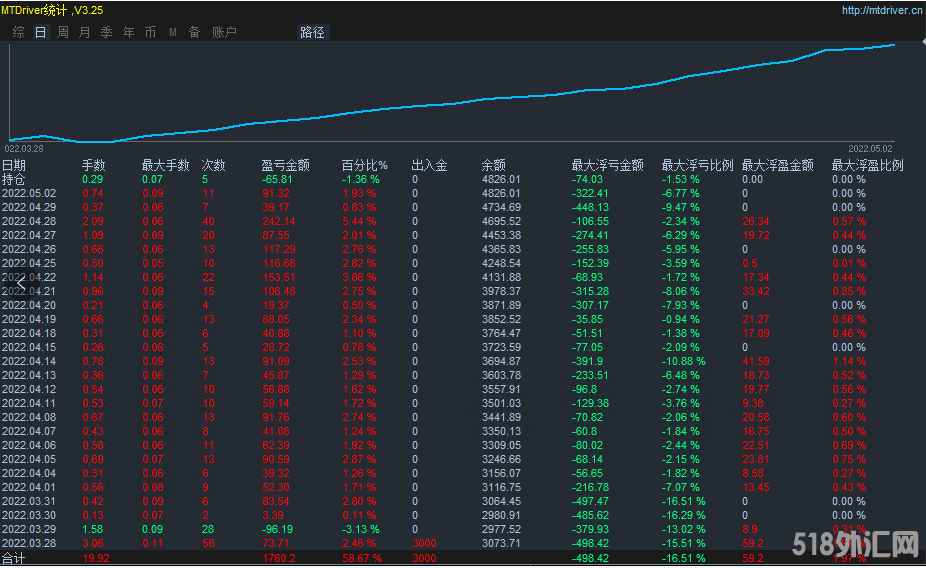
Task: Click the 路径 path button
Action: coord(312,32)
